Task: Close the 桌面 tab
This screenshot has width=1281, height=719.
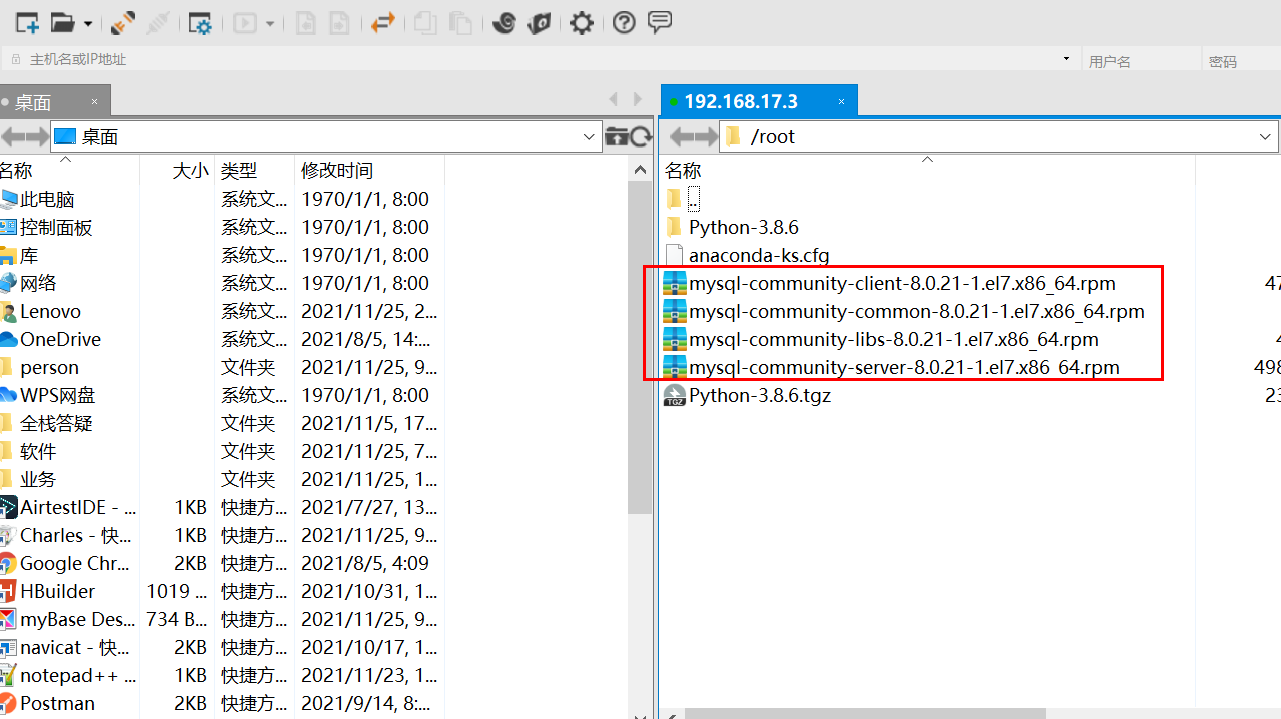Action: coord(94,101)
